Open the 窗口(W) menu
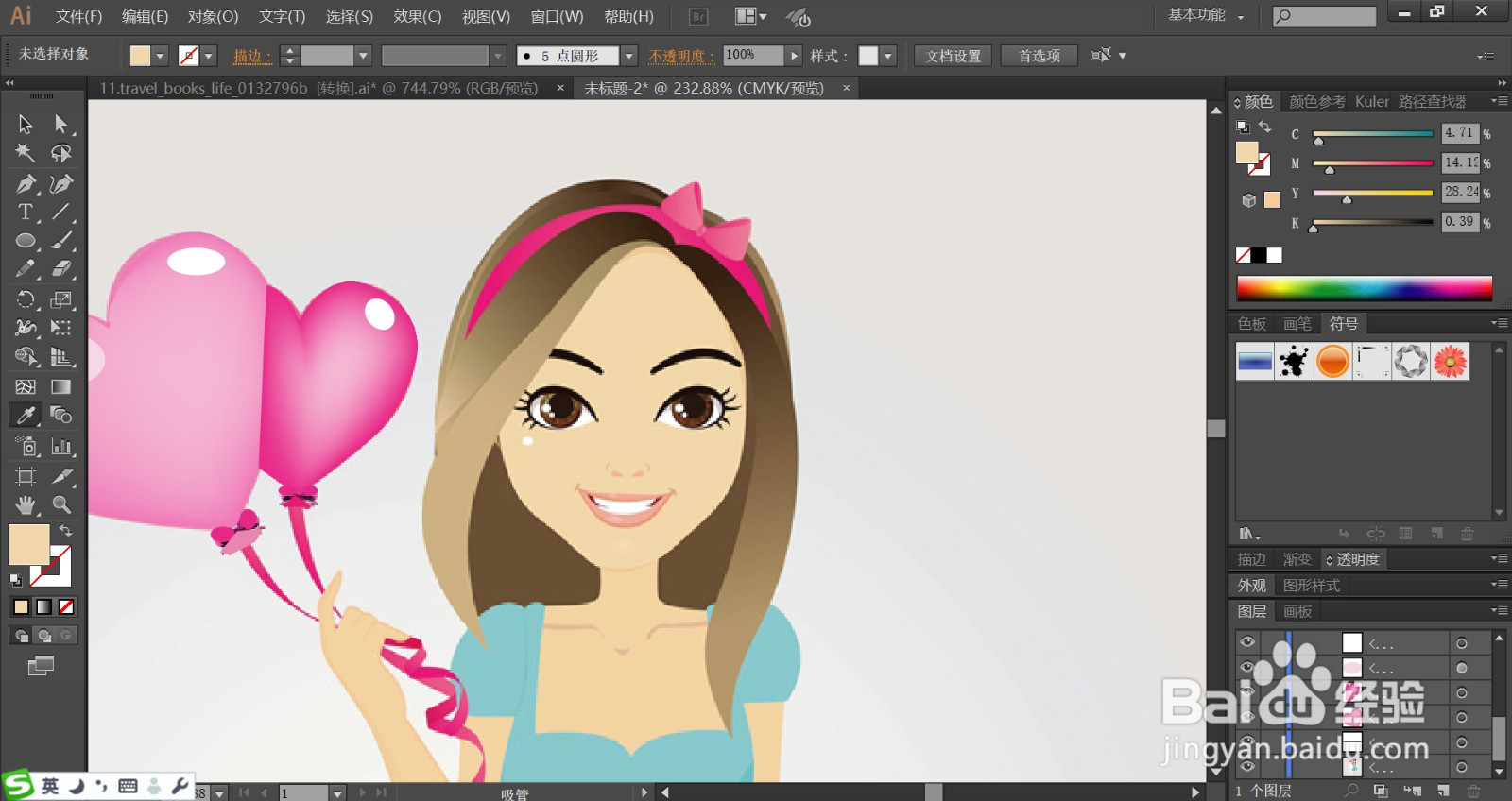 [x=557, y=16]
